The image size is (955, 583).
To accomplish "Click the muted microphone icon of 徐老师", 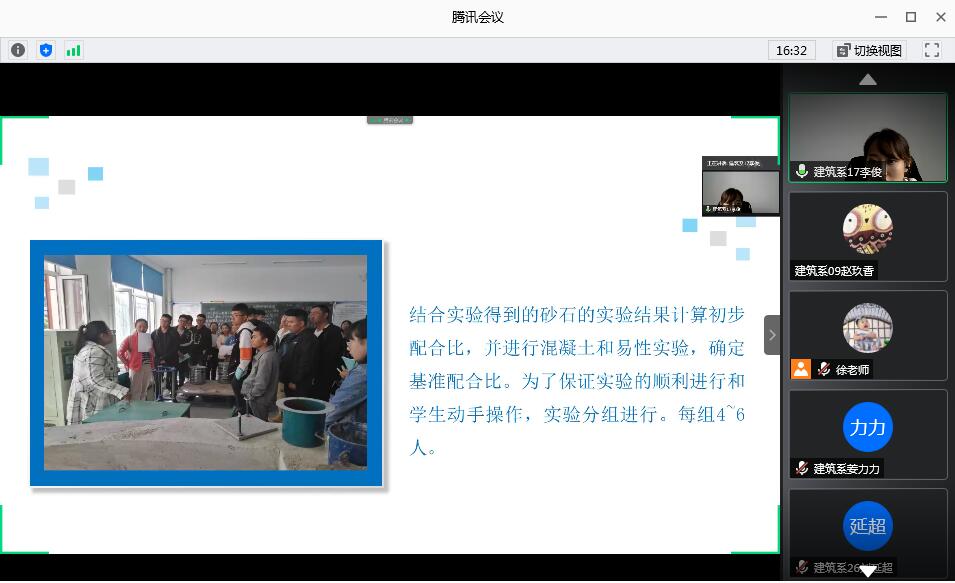I will click(824, 369).
